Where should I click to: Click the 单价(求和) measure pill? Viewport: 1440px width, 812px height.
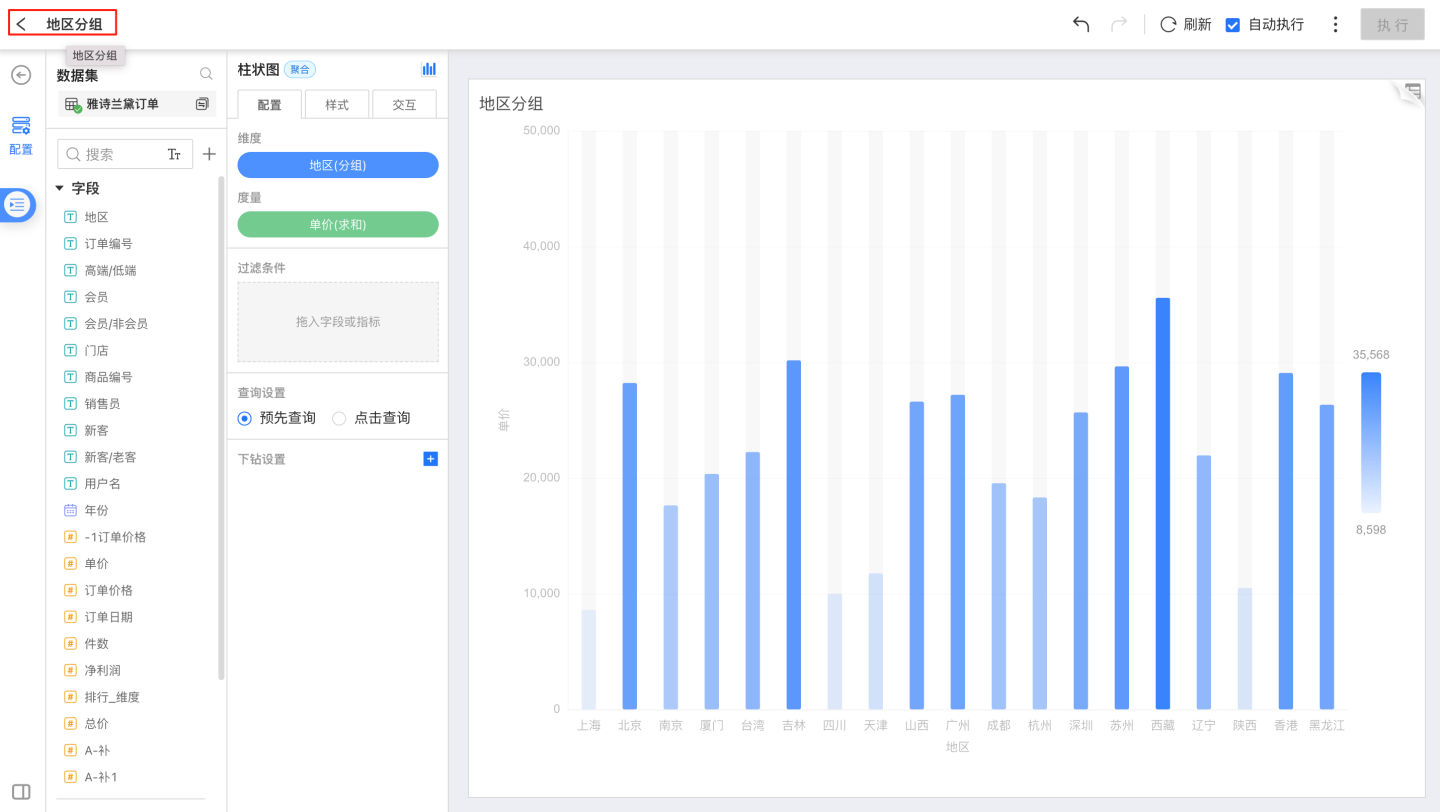coord(338,224)
